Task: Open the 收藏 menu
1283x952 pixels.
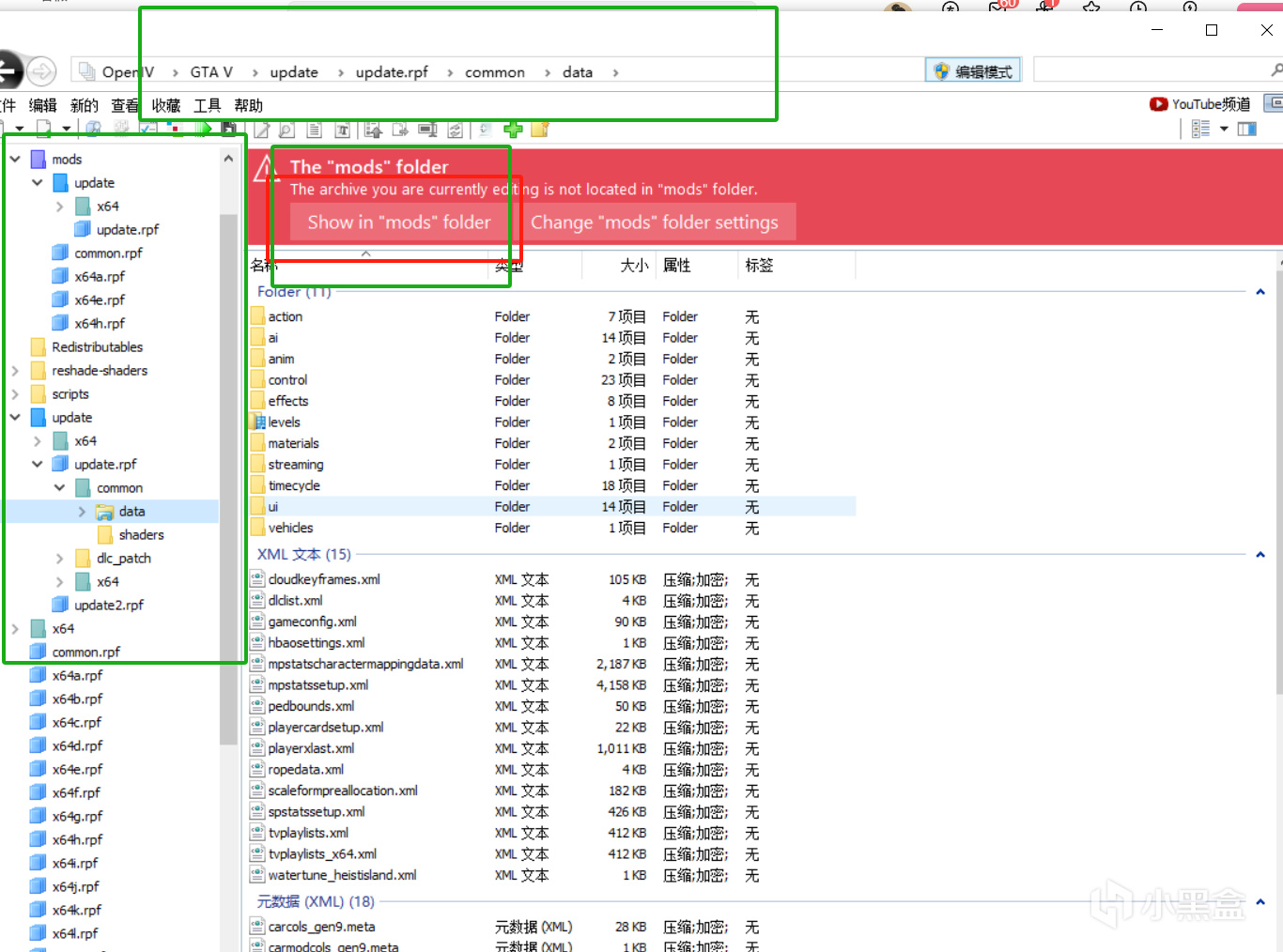Action: click(x=166, y=105)
